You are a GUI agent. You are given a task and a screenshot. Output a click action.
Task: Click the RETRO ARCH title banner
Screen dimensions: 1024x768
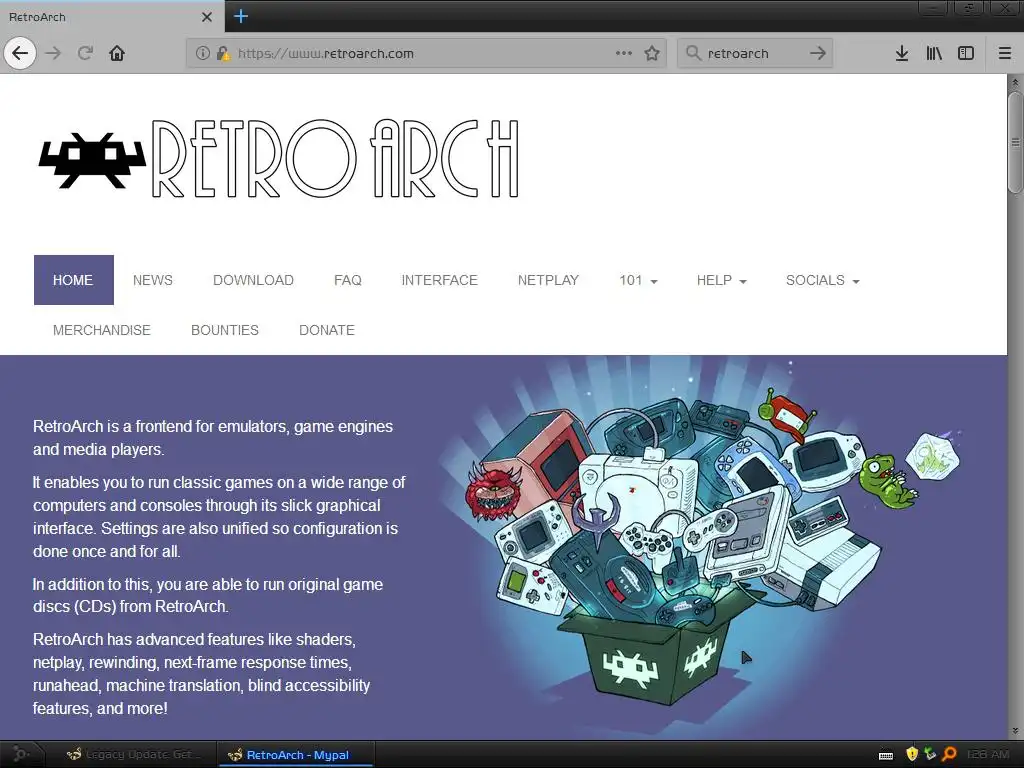tap(335, 159)
